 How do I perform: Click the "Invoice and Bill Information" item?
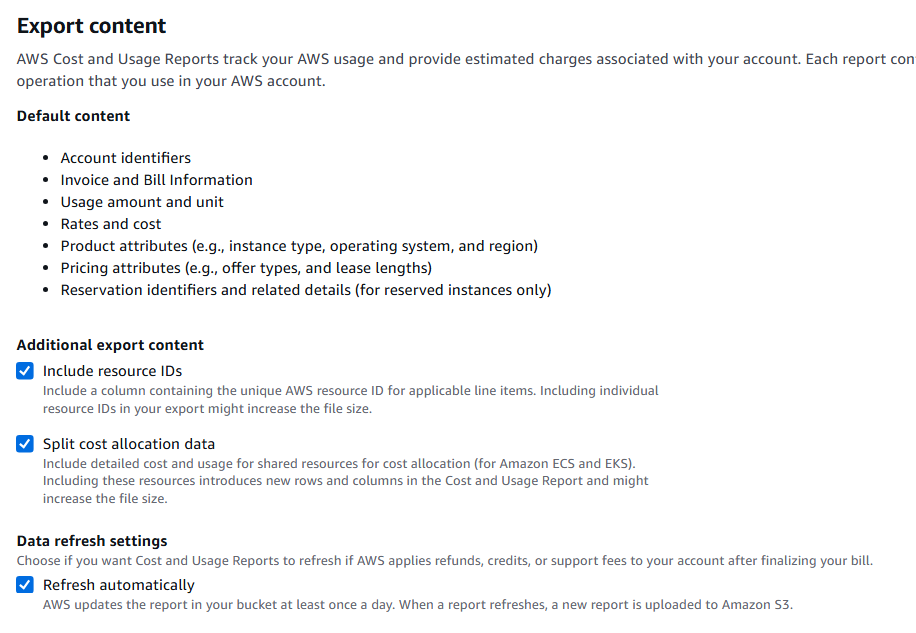point(156,180)
